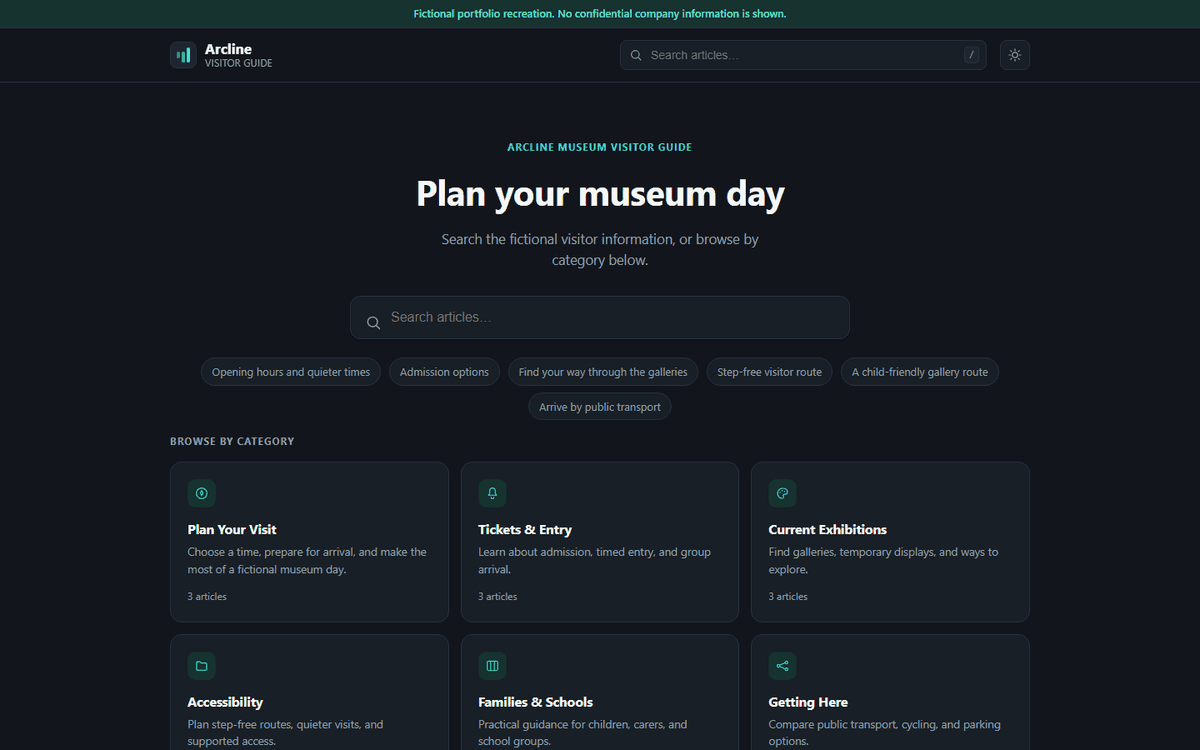Choose the Step-free visitor route chip
The height and width of the screenshot is (750, 1200).
coord(769,372)
